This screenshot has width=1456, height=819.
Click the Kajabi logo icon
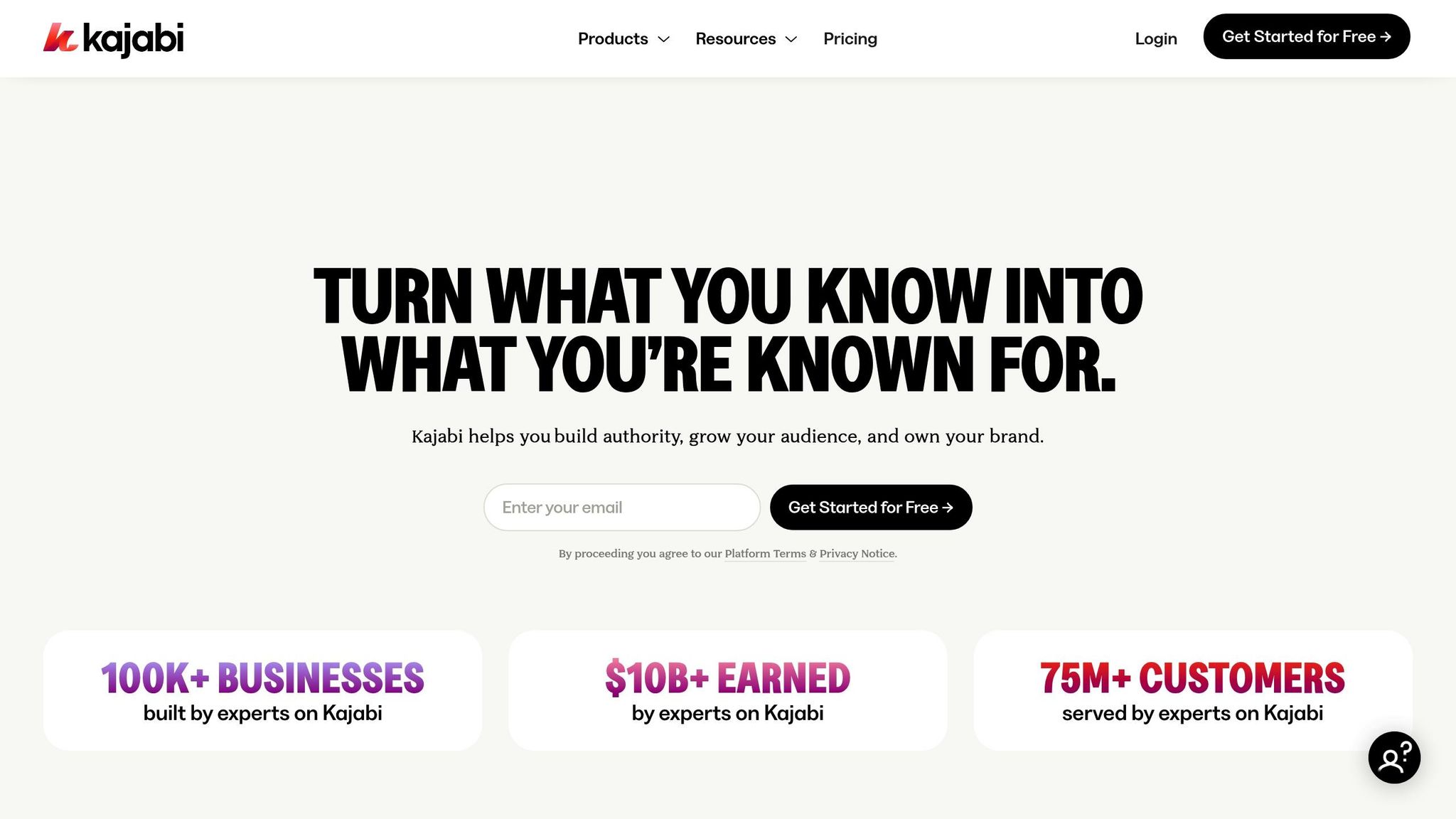pyautogui.click(x=60, y=38)
